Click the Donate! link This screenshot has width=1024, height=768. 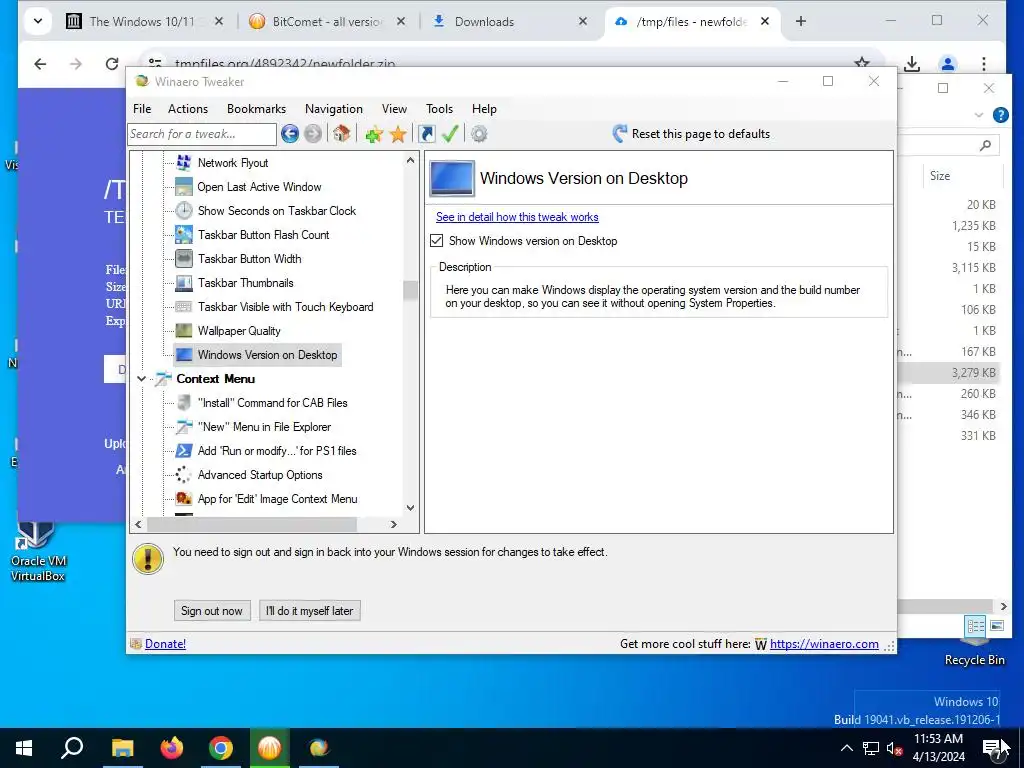[165, 644]
